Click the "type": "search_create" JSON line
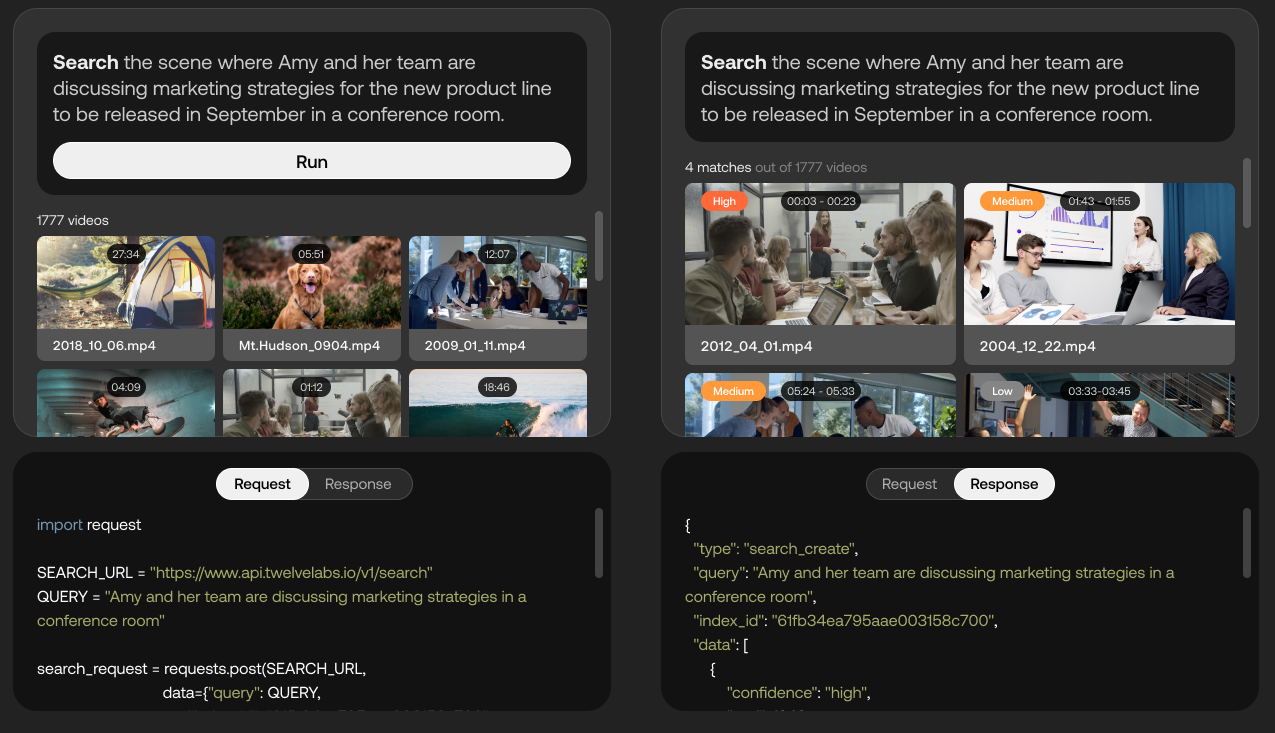Viewport: 1275px width, 733px height. 776,549
